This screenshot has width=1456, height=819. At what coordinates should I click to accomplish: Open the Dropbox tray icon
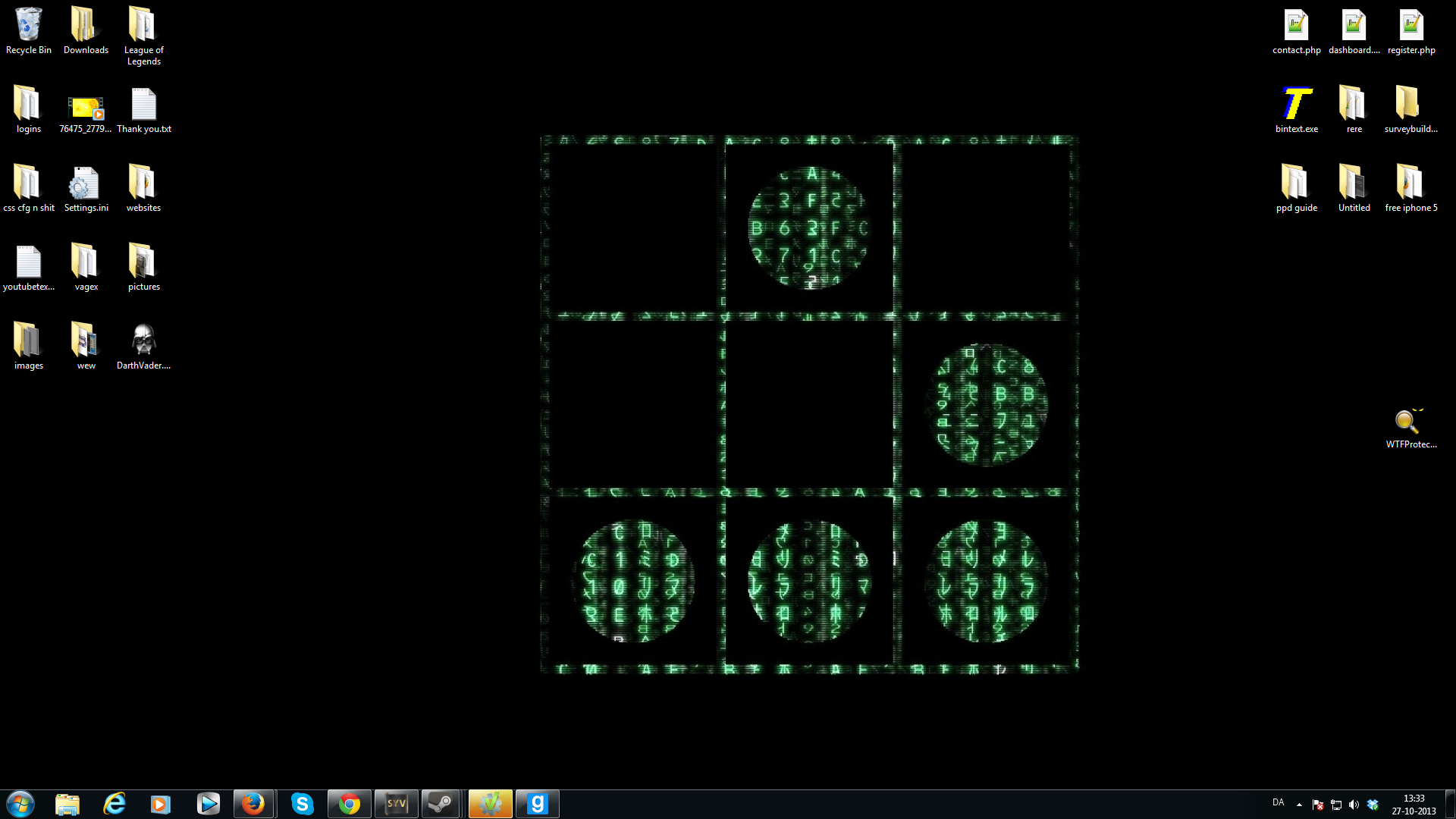point(1373,805)
